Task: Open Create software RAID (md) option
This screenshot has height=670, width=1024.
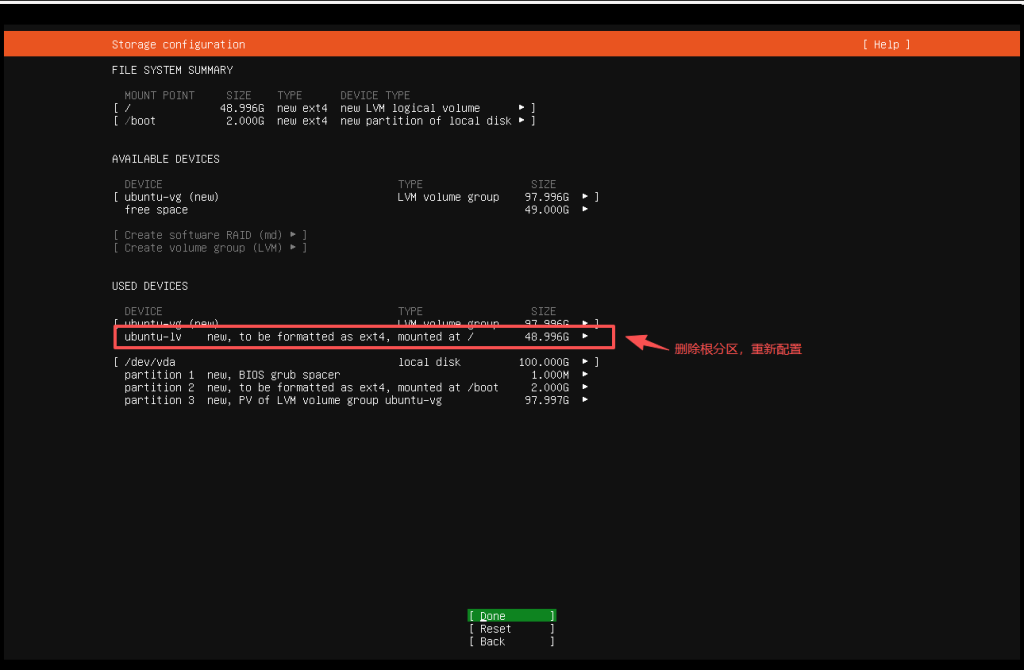Action: pos(208,234)
